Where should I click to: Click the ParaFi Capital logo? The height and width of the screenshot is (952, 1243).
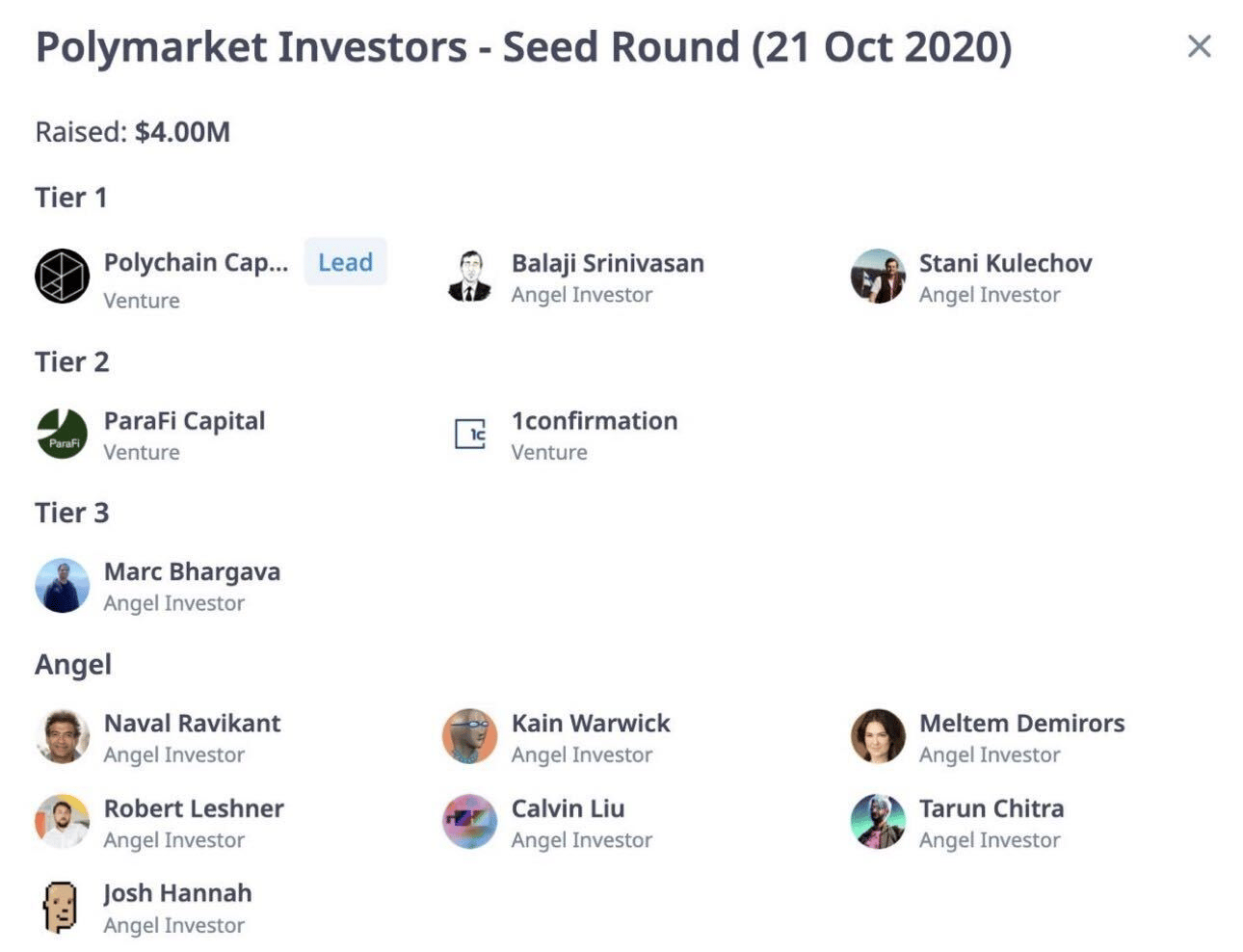(x=63, y=434)
